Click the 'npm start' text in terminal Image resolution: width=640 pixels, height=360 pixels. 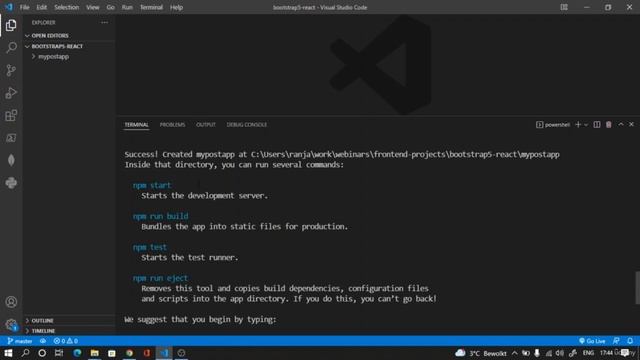coord(152,185)
